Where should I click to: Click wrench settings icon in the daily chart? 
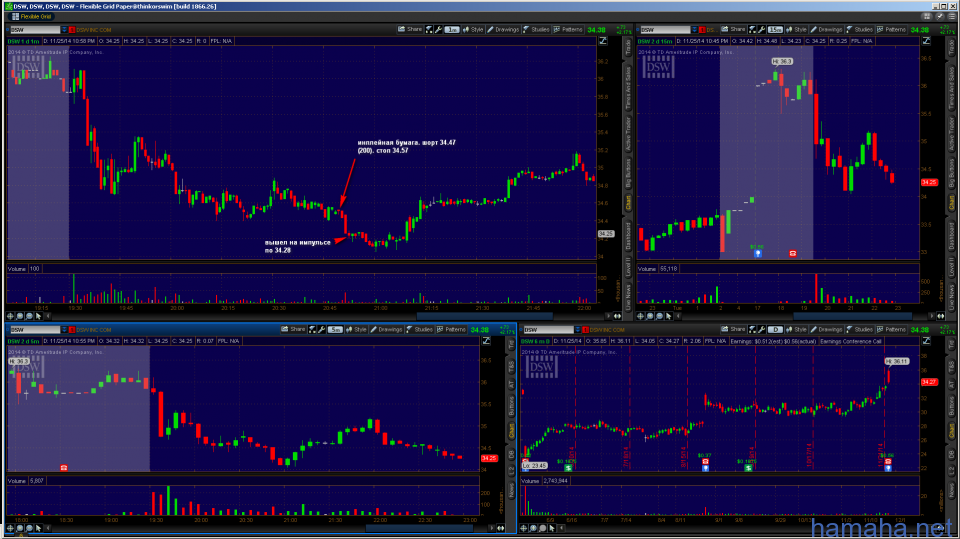tap(762, 330)
